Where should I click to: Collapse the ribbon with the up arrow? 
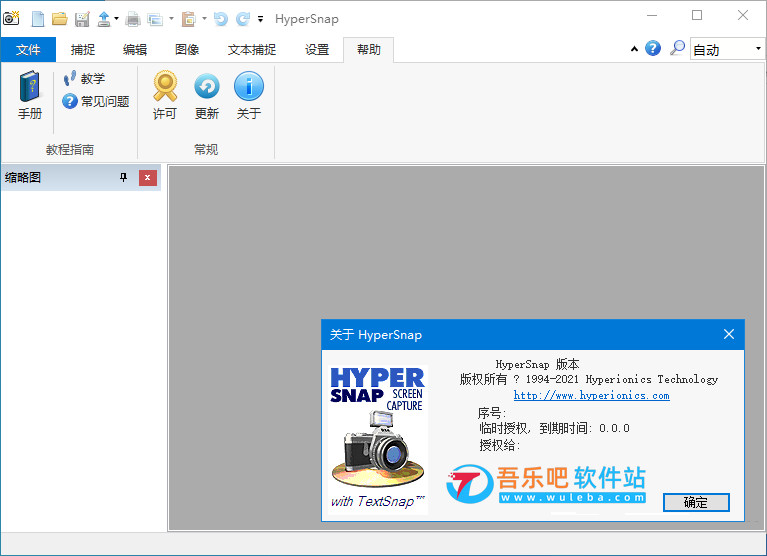tap(634, 49)
